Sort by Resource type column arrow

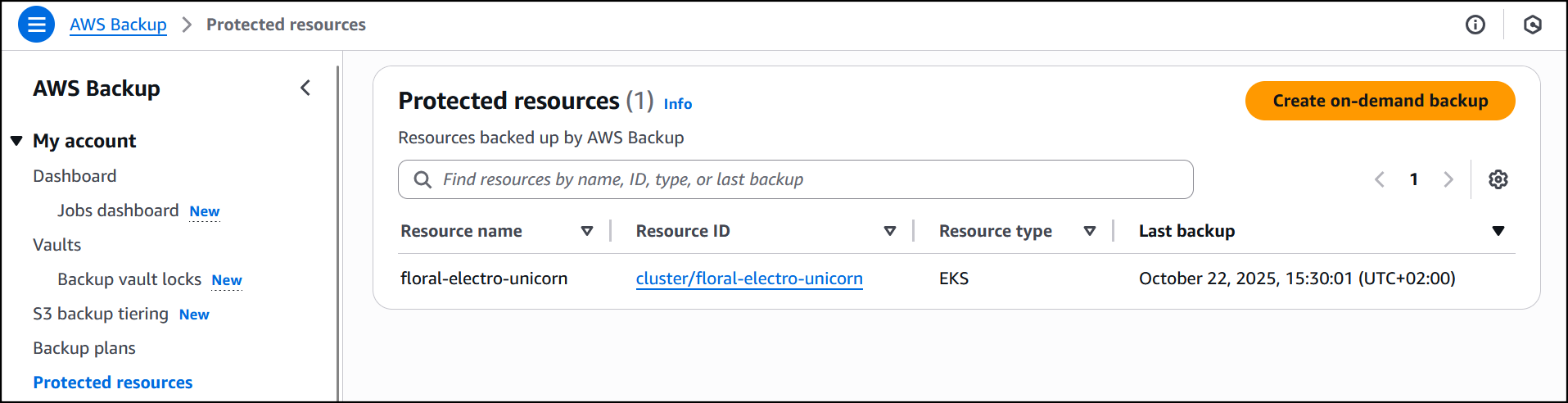[1089, 231]
